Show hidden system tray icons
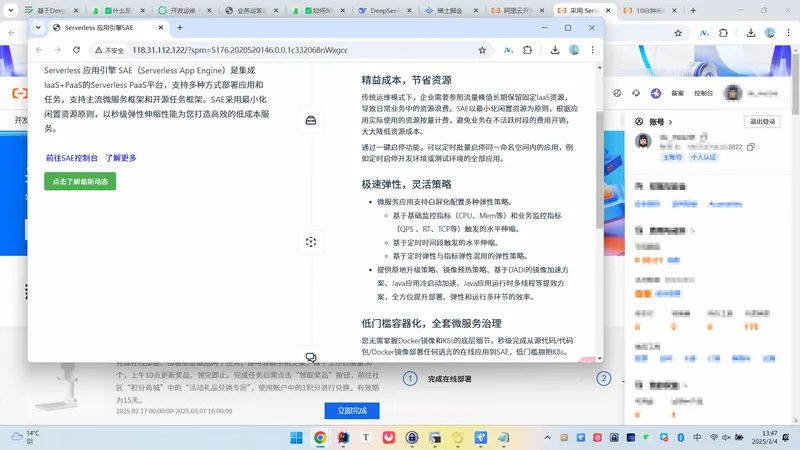 tap(547, 438)
